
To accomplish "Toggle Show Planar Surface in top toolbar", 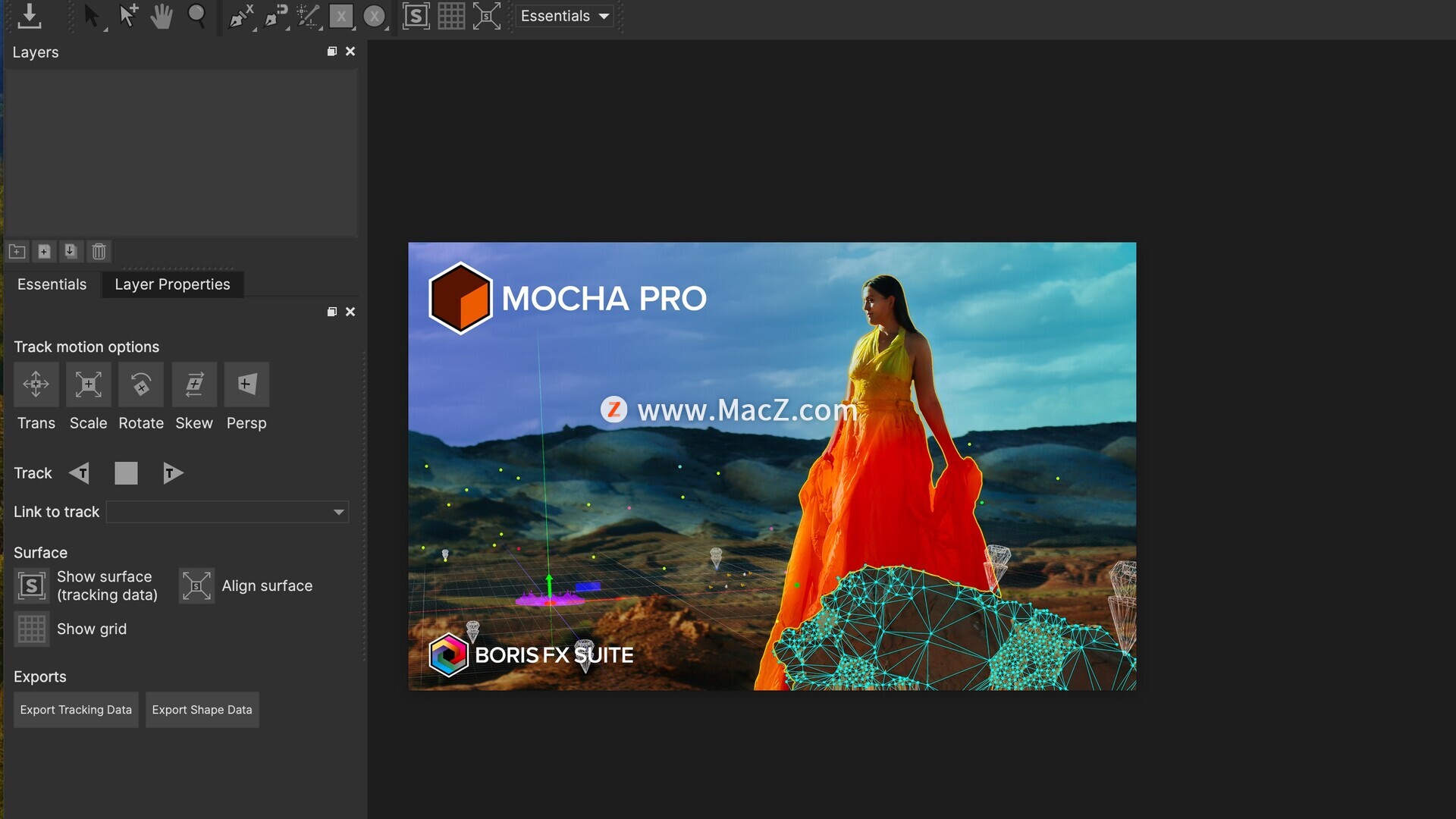I will (416, 16).
